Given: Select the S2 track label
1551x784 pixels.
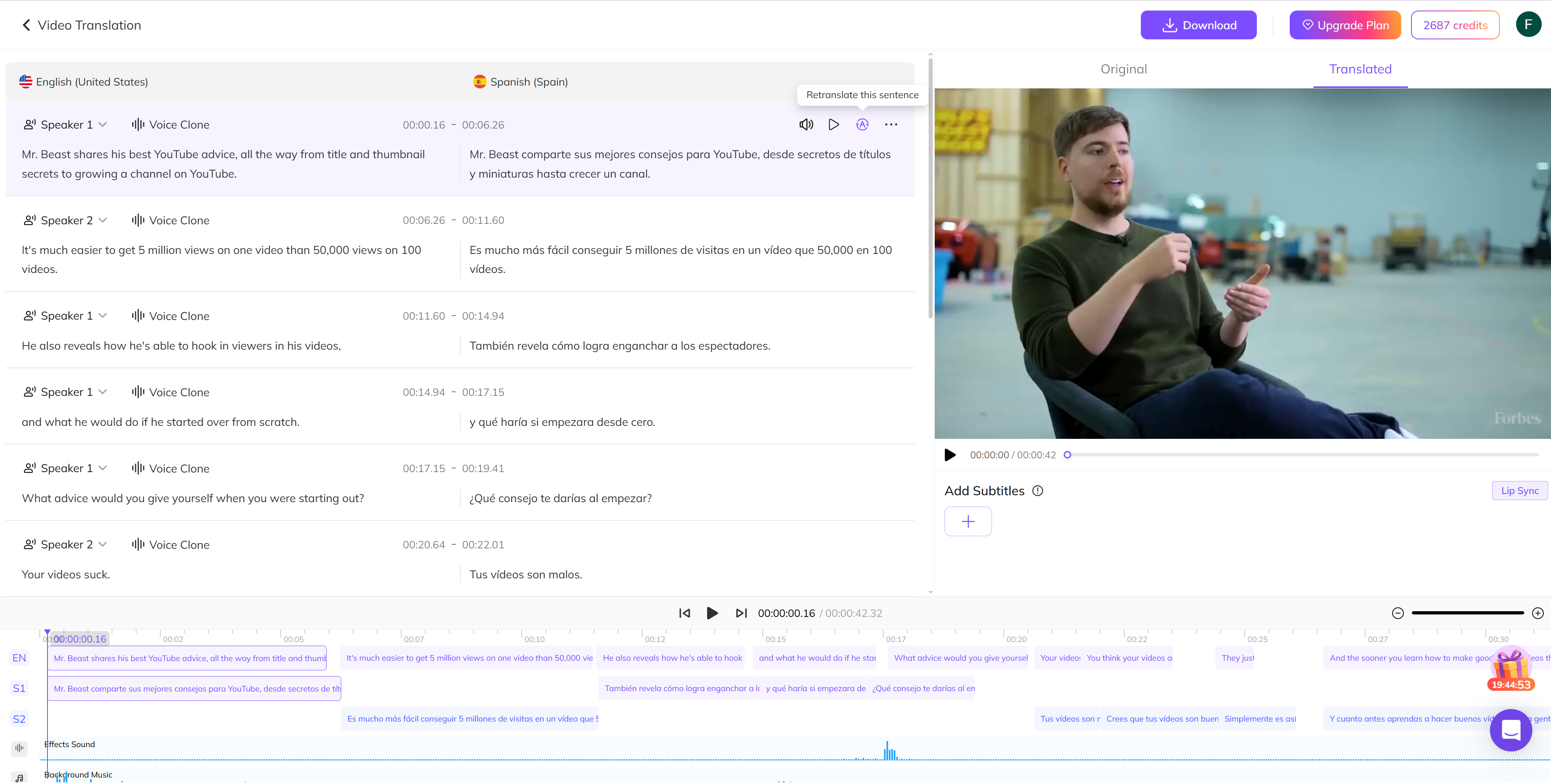Looking at the screenshot, I should [19, 719].
